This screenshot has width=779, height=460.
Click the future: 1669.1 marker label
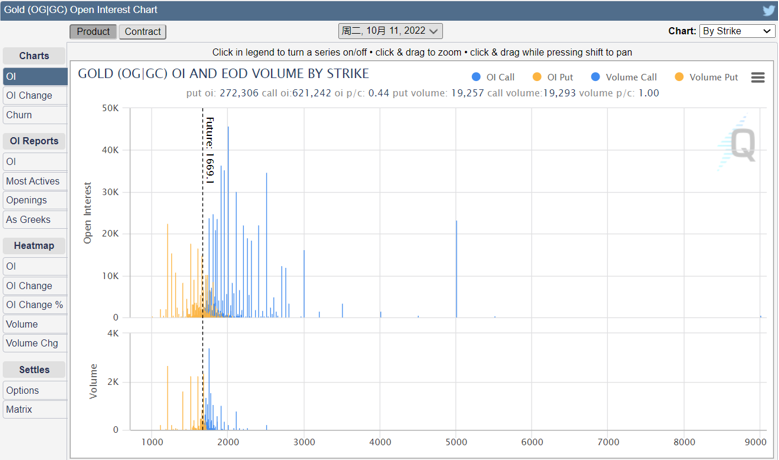point(210,151)
